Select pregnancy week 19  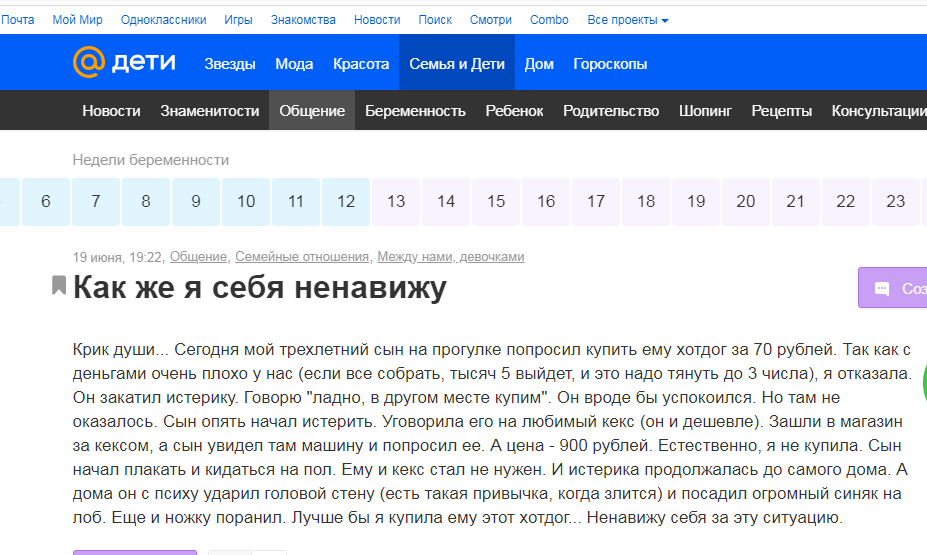696,202
